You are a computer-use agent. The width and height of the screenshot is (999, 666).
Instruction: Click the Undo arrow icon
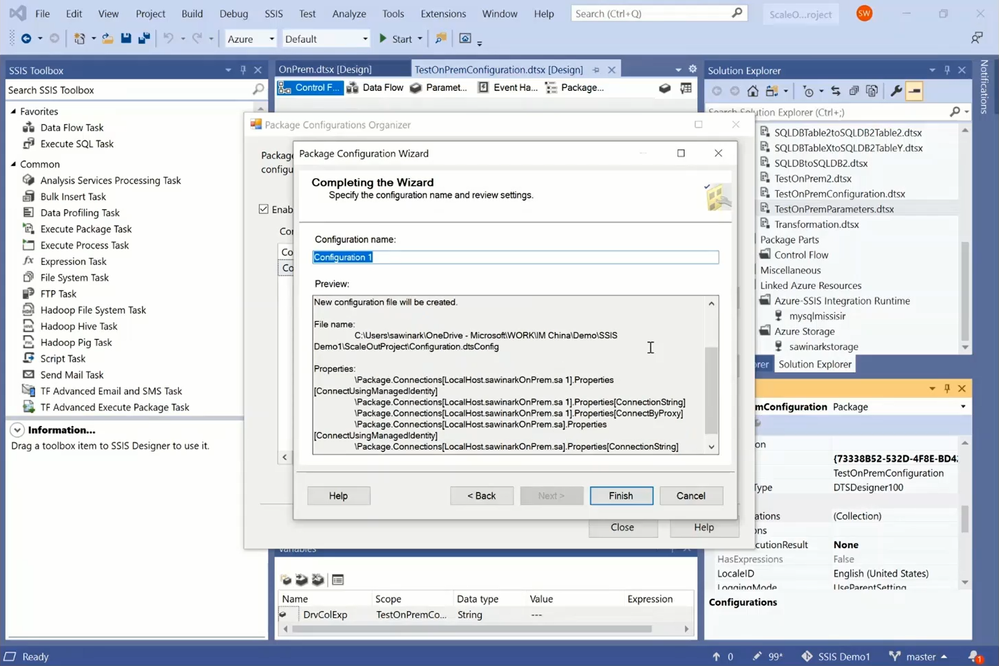(x=168, y=39)
